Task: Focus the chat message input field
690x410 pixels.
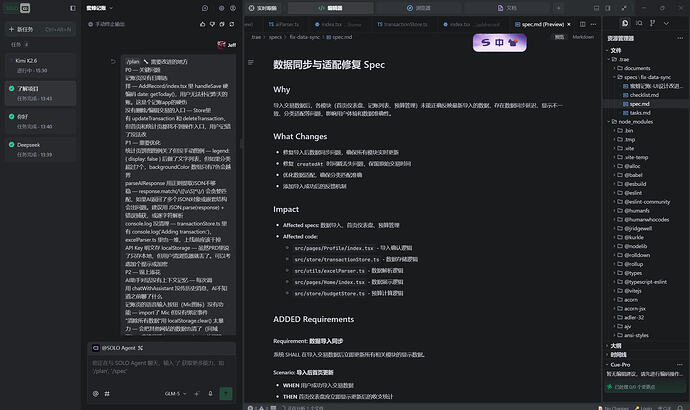Action: [x=161, y=367]
